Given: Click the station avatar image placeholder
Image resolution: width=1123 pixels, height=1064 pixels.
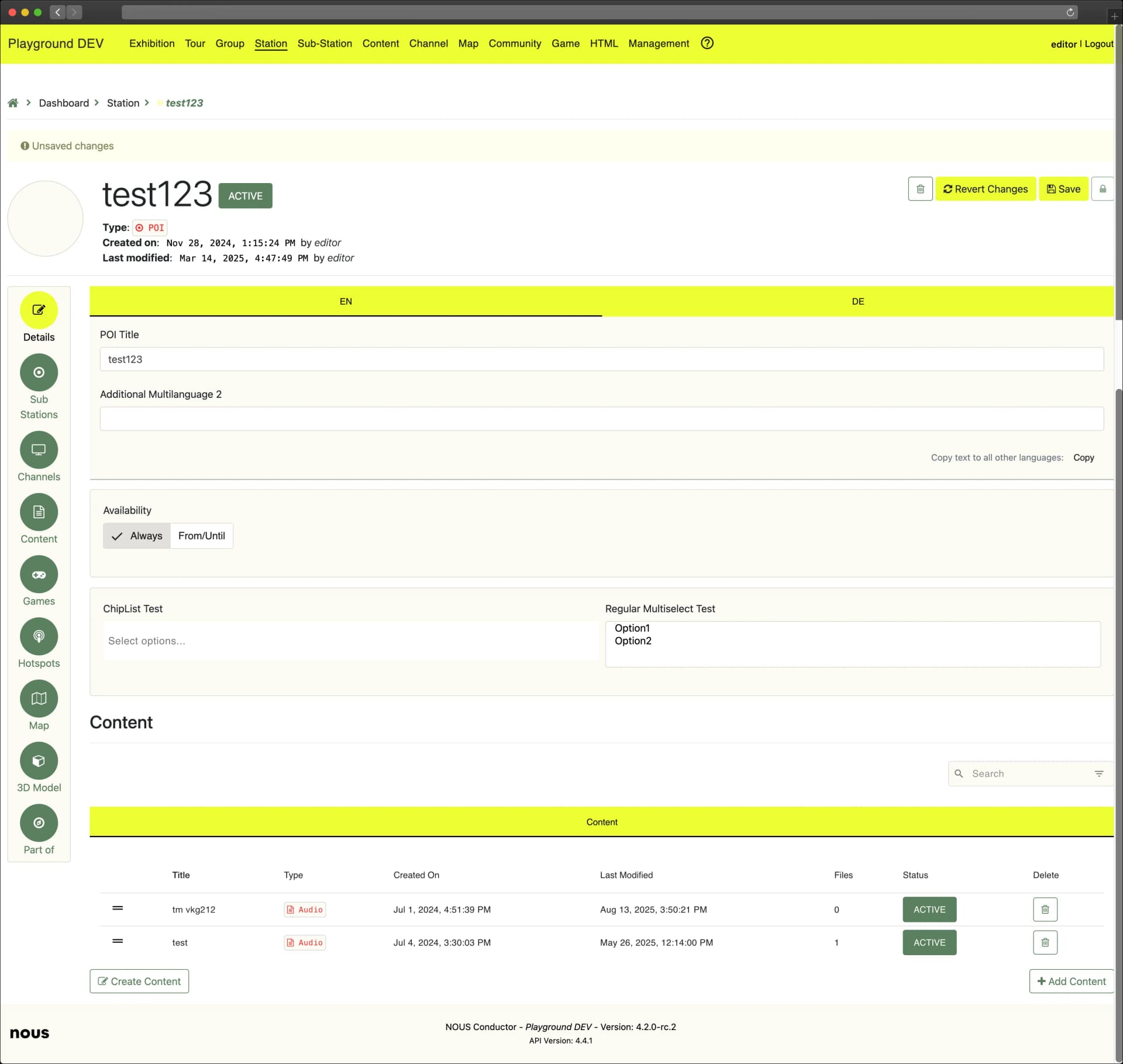Looking at the screenshot, I should tap(45, 218).
